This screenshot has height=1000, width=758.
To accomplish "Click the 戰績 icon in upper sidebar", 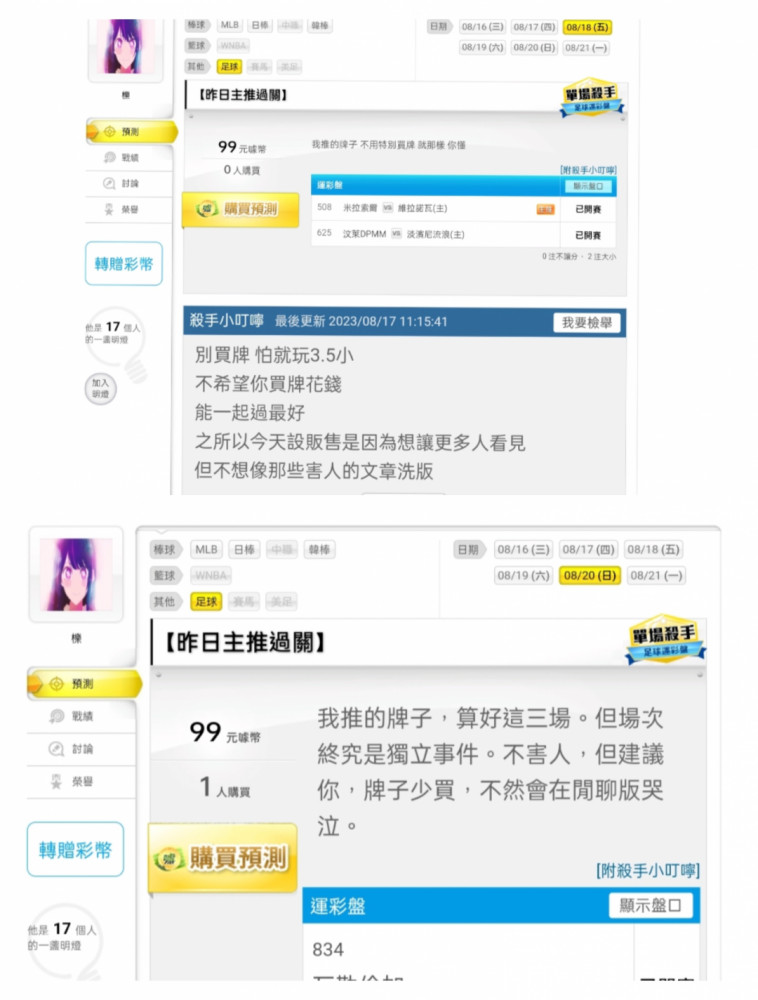I will [x=110, y=157].
